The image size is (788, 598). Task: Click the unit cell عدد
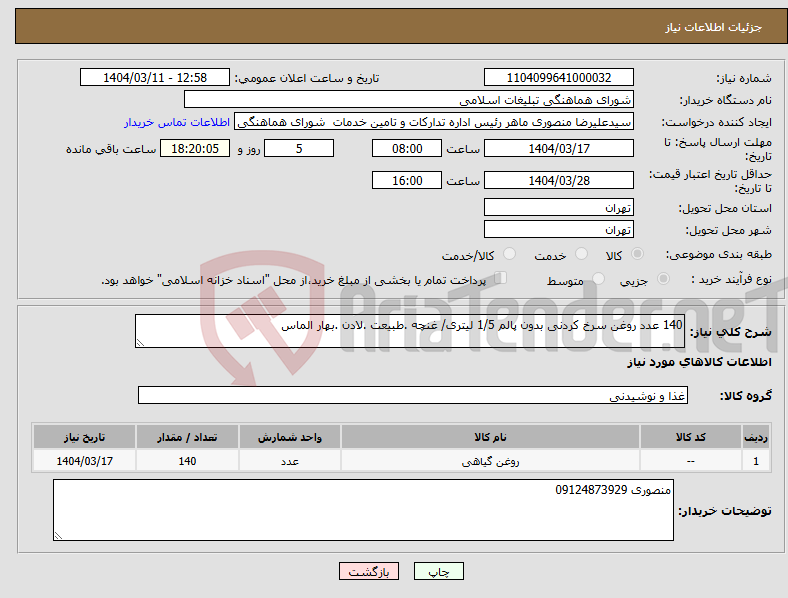pos(290,461)
